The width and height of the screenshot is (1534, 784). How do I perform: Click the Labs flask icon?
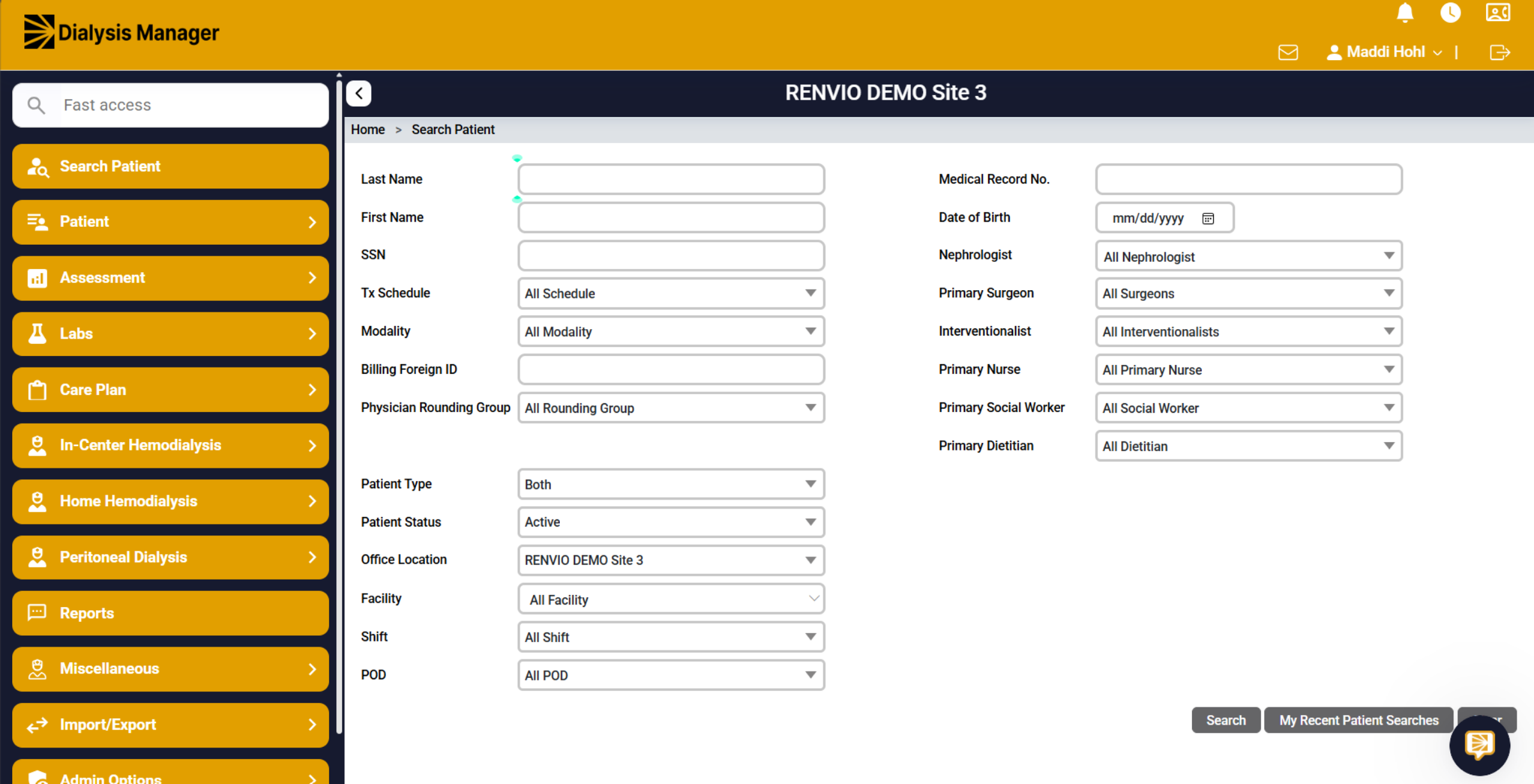(x=37, y=334)
